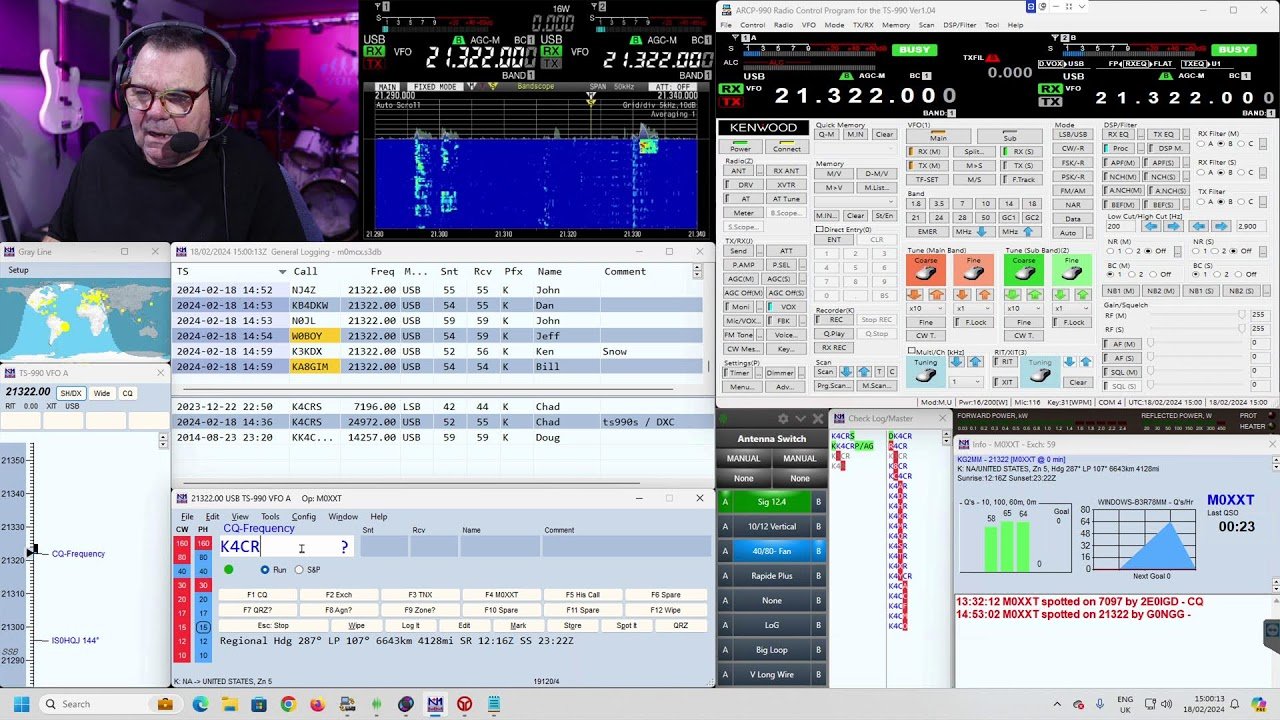Select RX Filter (M) option A
Screen dimensions: 1280x720
point(1201,143)
